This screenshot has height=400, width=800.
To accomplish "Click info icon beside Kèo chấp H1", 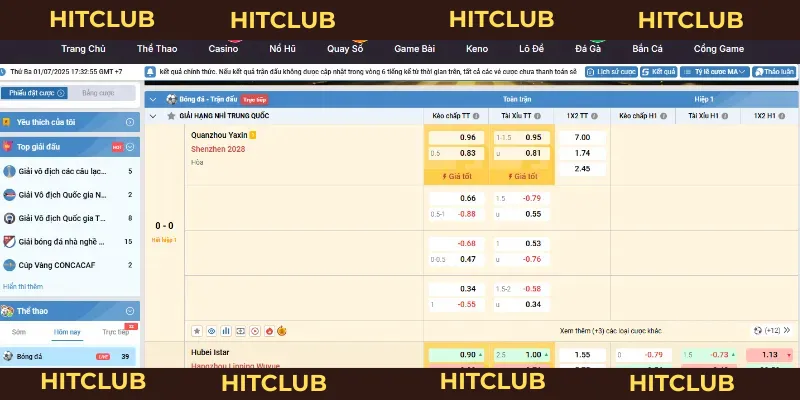I will [x=663, y=116].
